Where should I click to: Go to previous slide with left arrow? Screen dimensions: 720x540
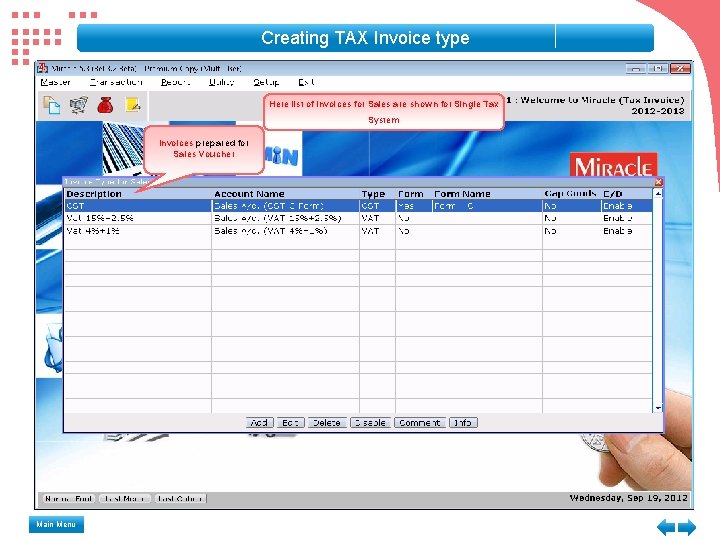(665, 527)
